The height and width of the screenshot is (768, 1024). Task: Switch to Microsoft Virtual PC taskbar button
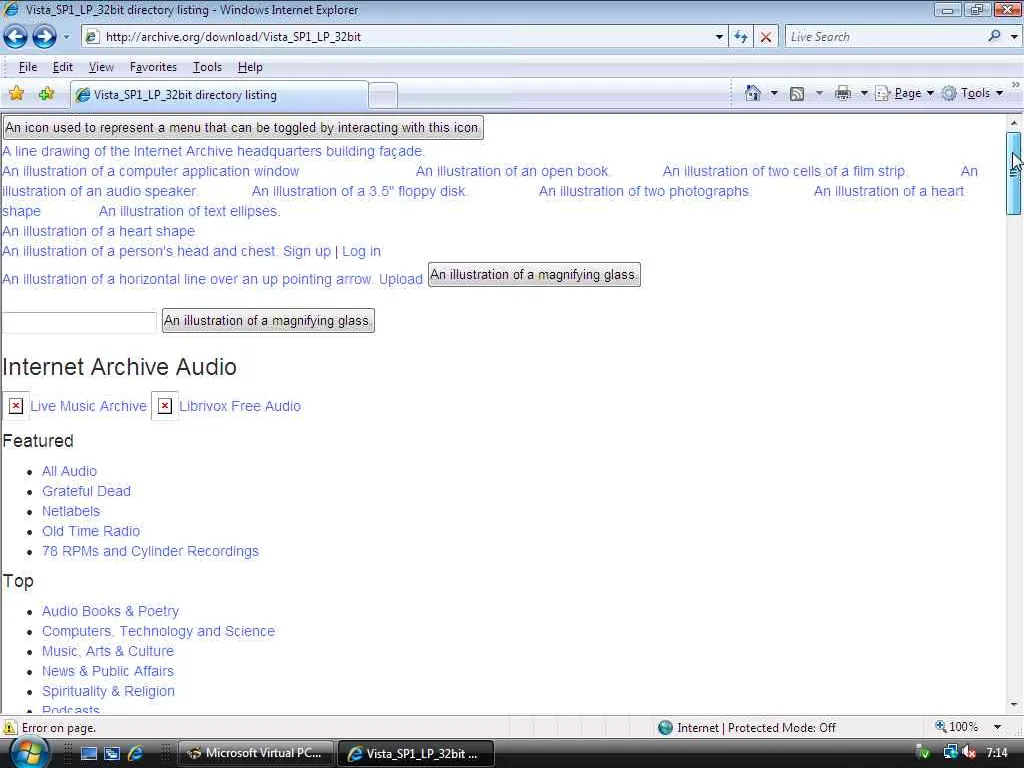255,753
